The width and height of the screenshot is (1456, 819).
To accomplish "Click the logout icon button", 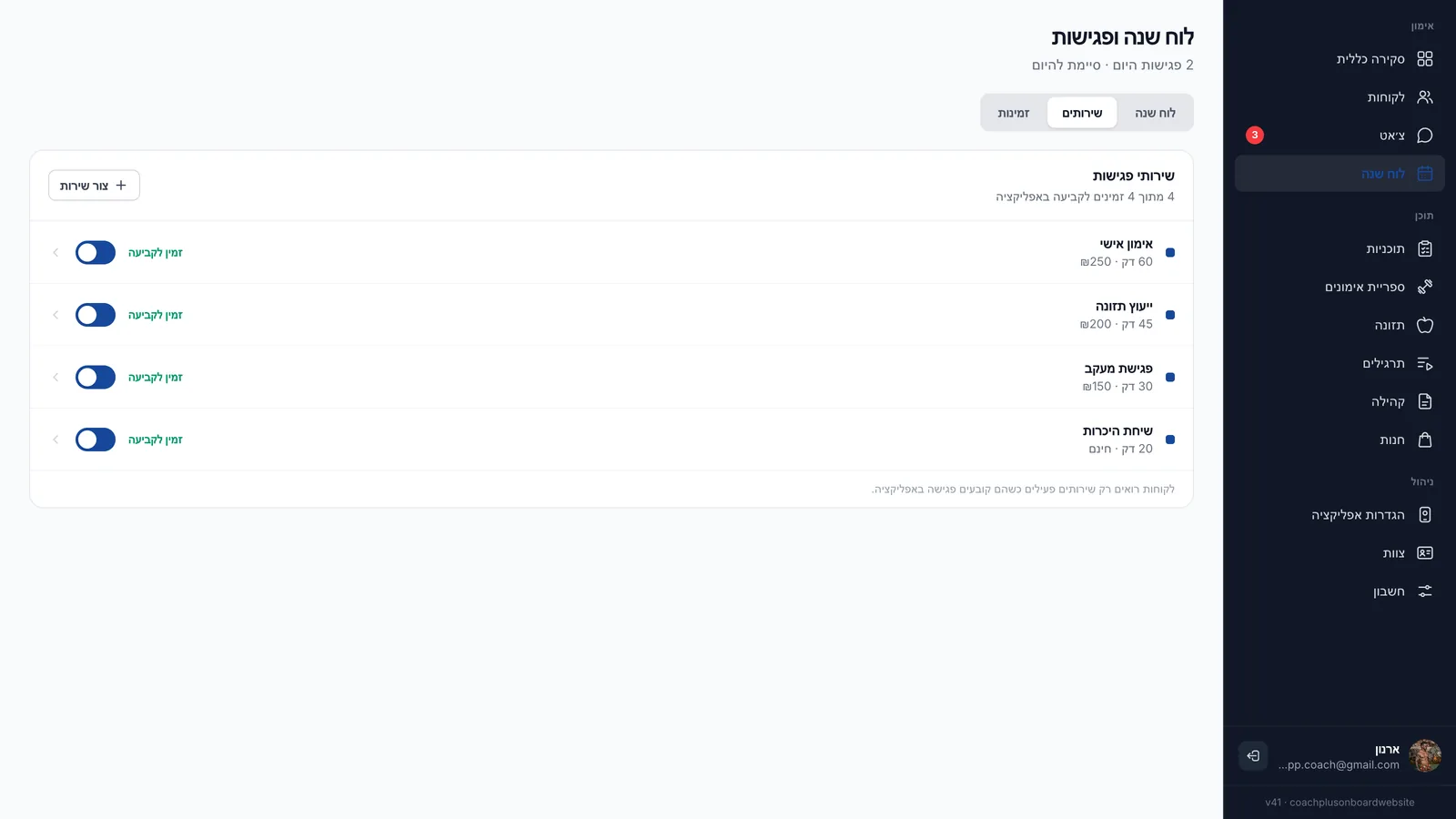I will coord(1253,755).
